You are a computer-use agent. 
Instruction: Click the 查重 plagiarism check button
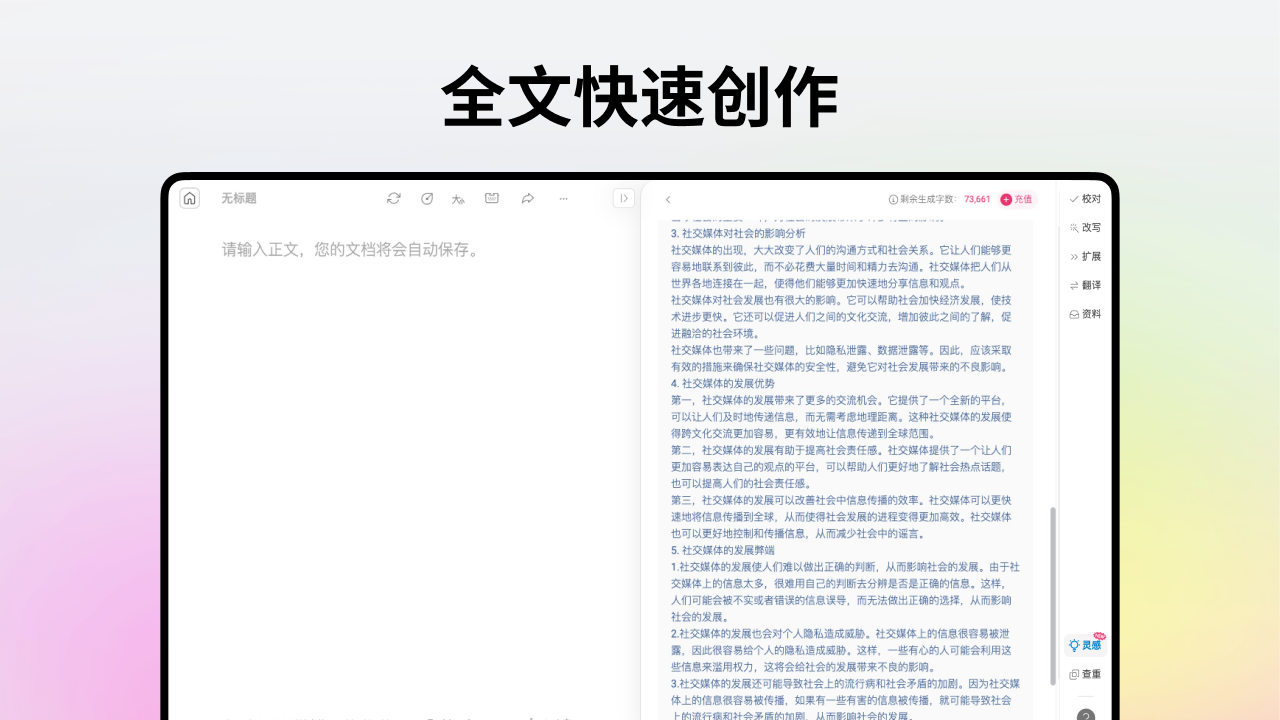1085,674
